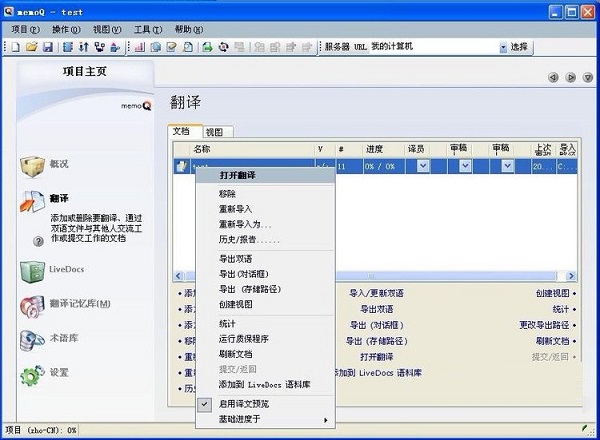The image size is (600, 440).
Task: Open the 术语库 term base icon
Action: point(32,340)
